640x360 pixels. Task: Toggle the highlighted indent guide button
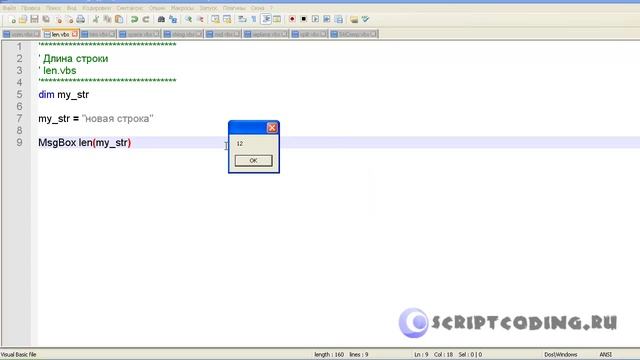coord(266,19)
